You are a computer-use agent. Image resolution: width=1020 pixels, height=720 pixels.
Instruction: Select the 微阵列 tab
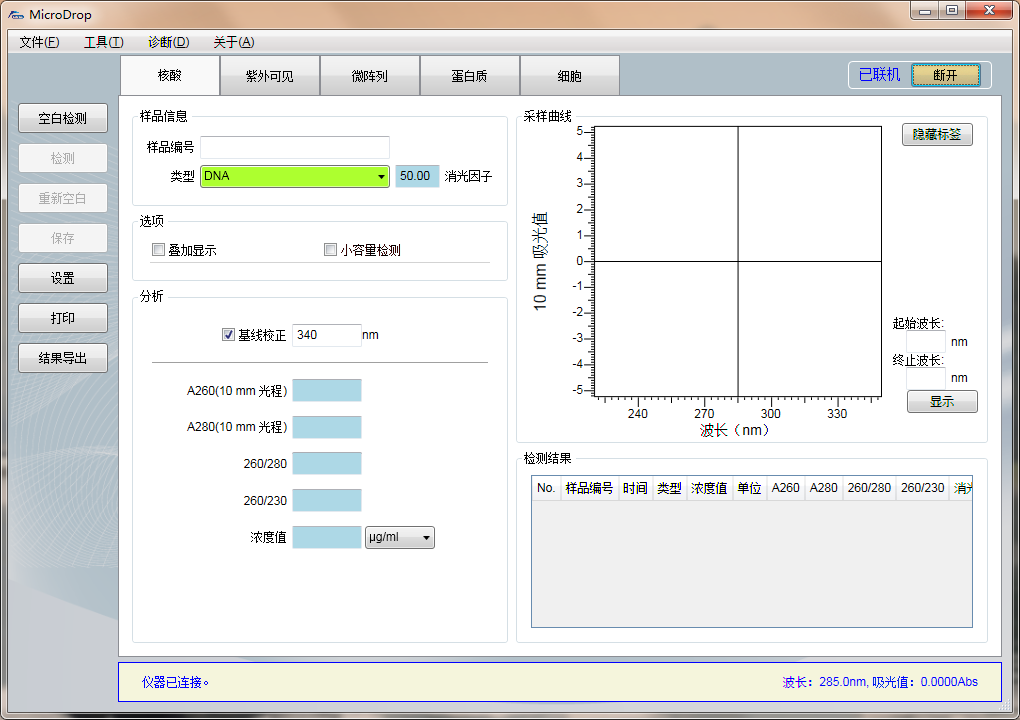(x=369, y=76)
